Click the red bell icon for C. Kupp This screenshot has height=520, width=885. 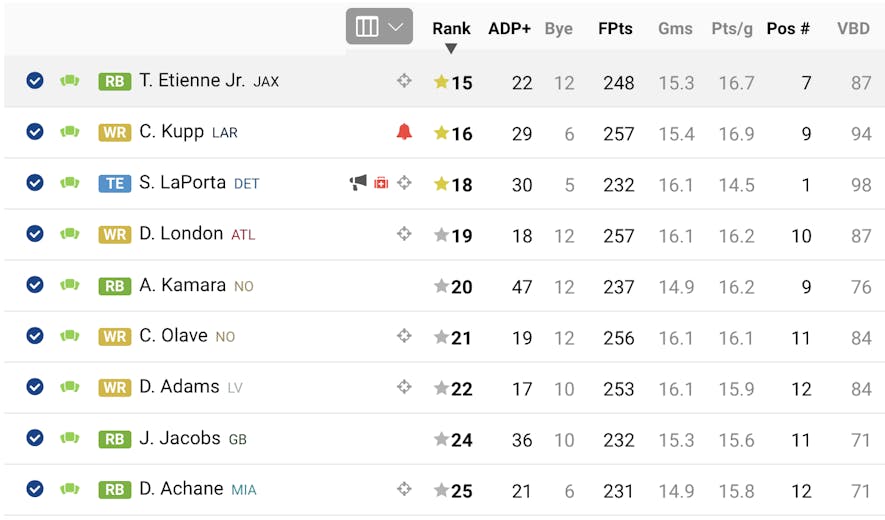tap(404, 132)
